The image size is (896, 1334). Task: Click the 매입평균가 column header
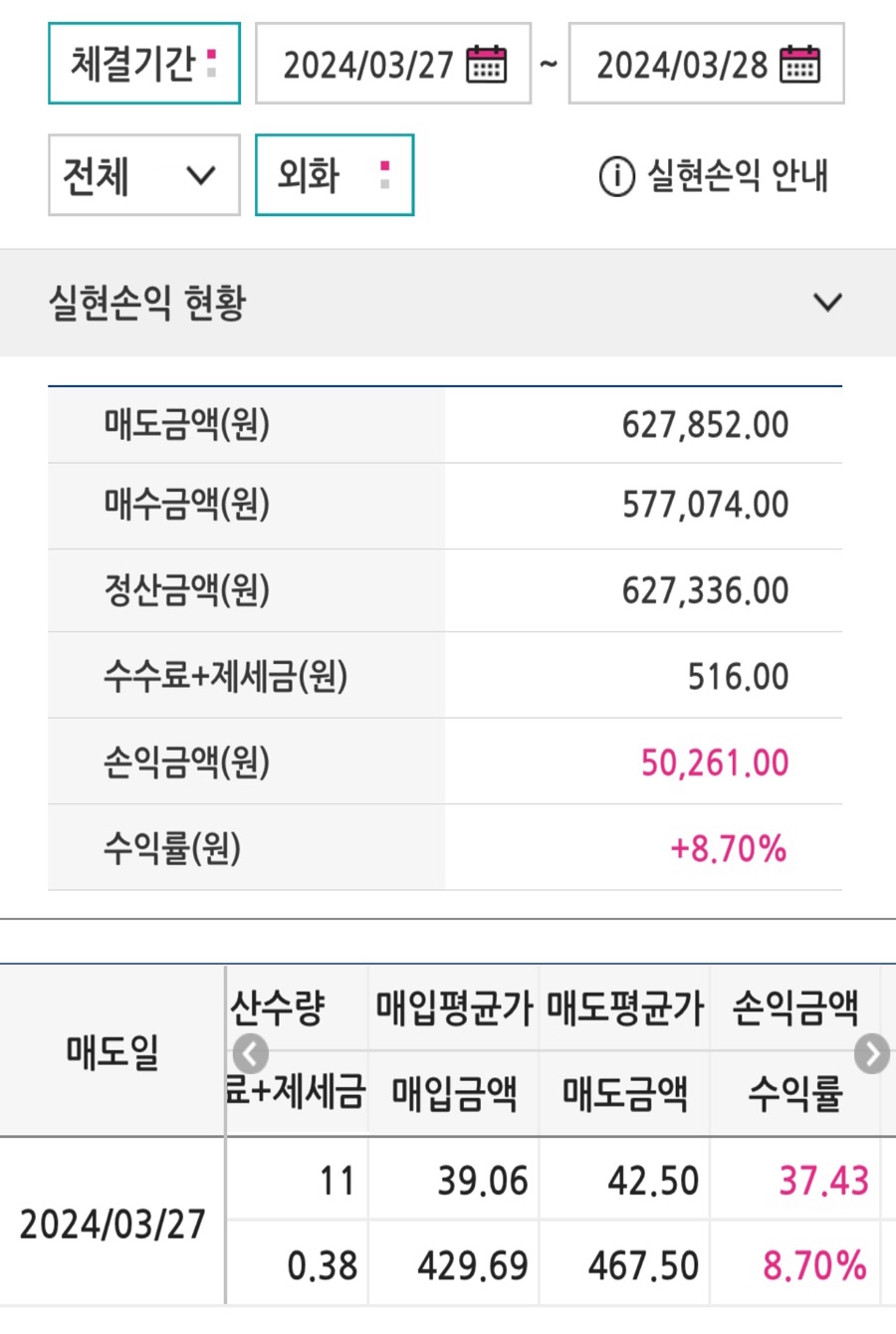click(x=454, y=1008)
